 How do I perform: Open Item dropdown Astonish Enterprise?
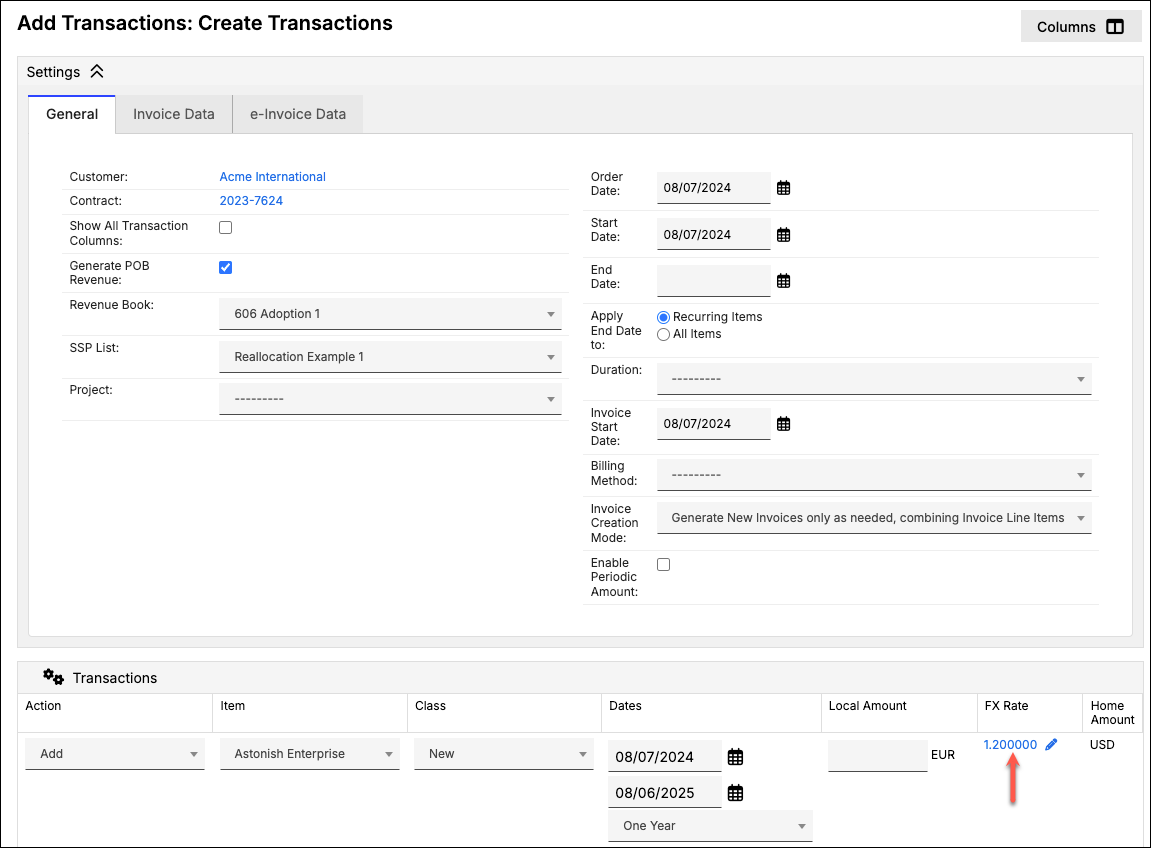coord(310,754)
